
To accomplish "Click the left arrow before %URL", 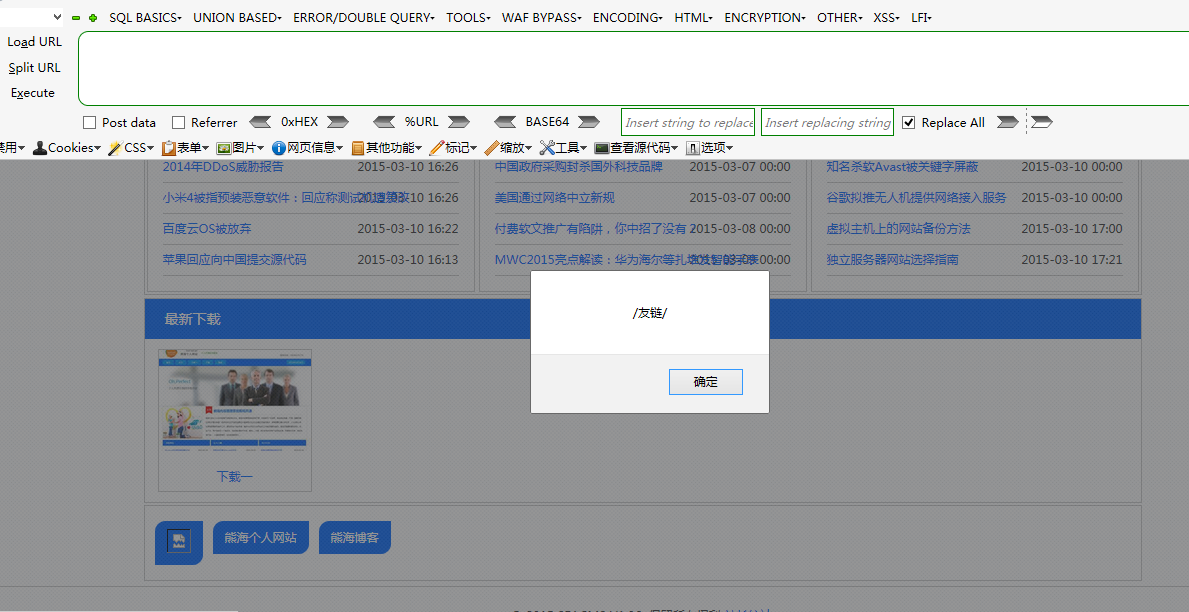I will (x=384, y=122).
